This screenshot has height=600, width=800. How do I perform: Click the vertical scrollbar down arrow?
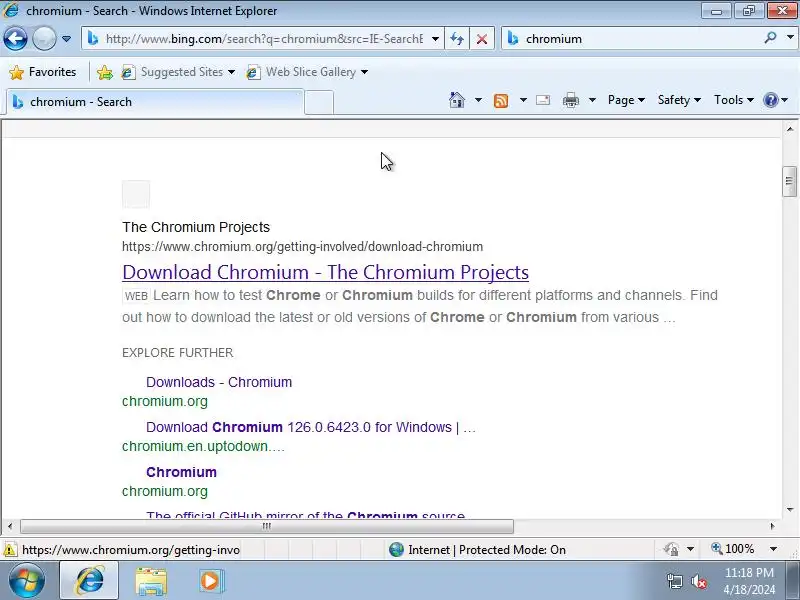790,509
